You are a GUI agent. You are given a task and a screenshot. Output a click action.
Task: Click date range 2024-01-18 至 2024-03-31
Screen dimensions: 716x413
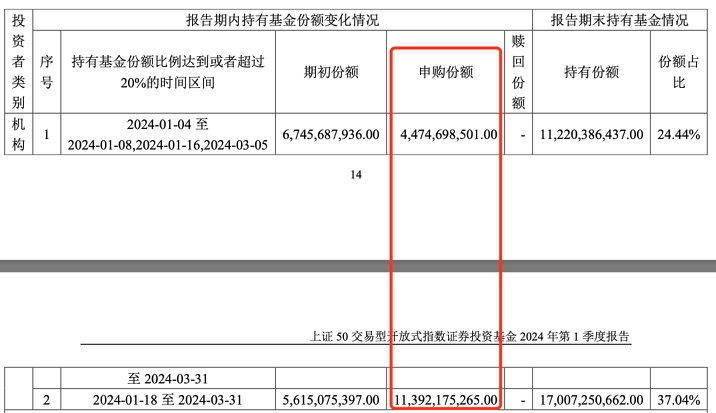(x=168, y=400)
